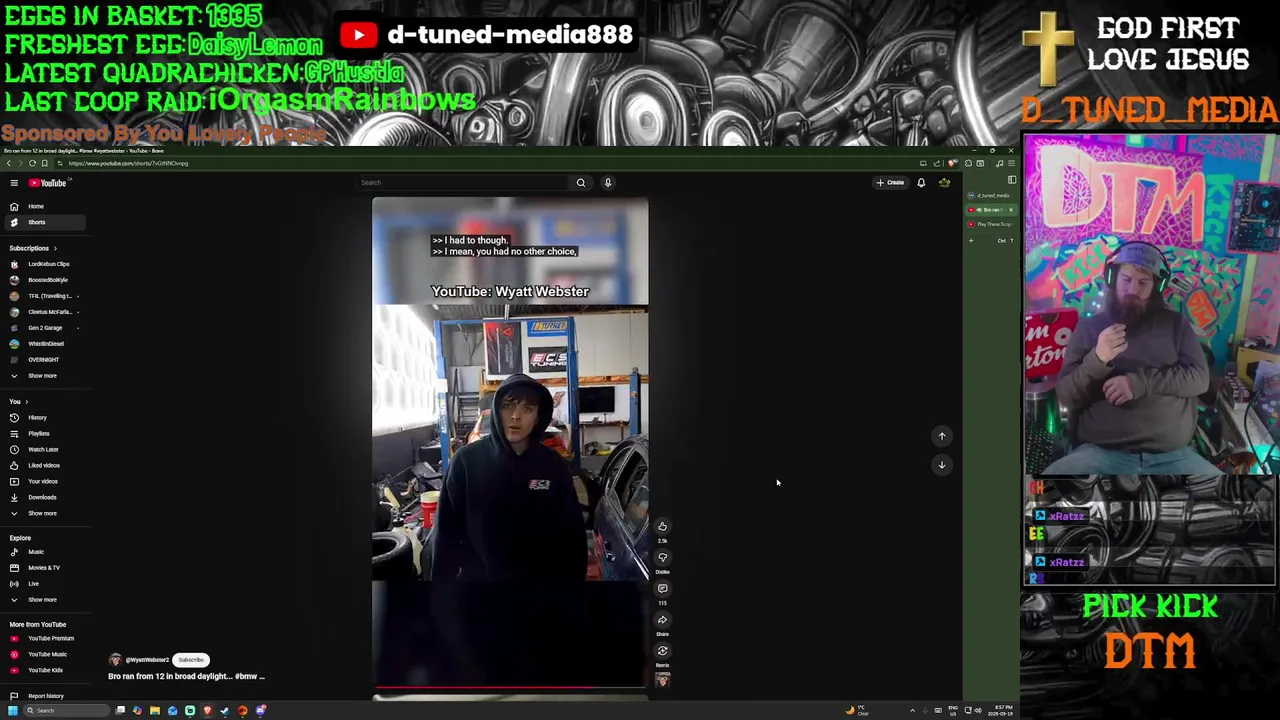Open YouTube notifications bell
The image size is (1280, 720).
pyautogui.click(x=921, y=183)
